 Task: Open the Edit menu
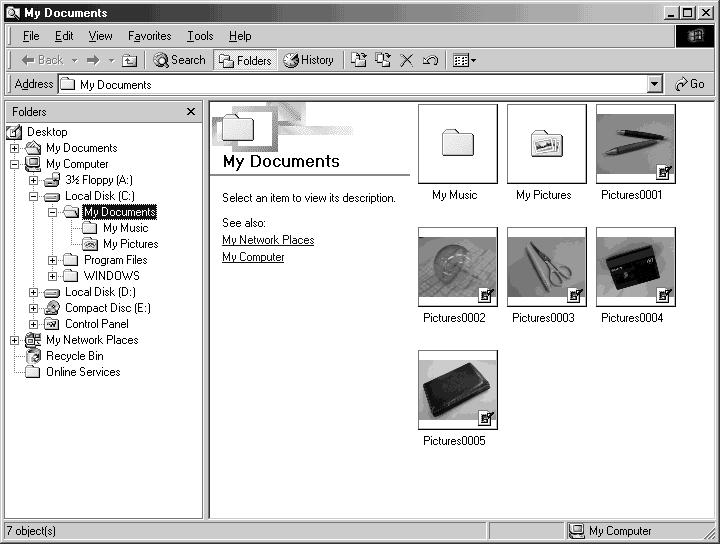pos(64,36)
